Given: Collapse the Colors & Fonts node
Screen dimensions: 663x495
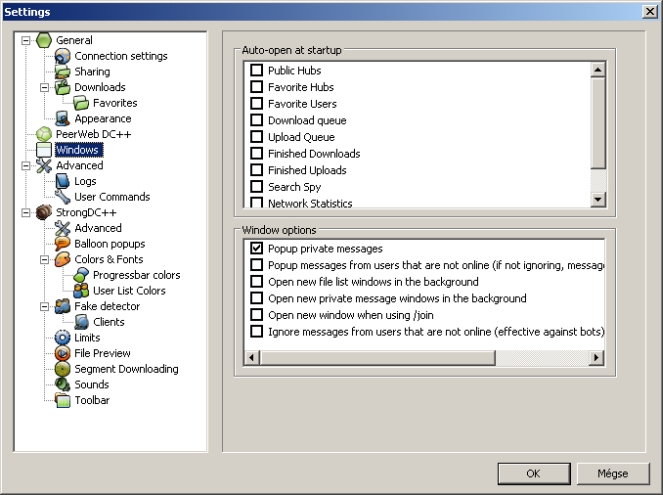Looking at the screenshot, I should coord(45,260).
